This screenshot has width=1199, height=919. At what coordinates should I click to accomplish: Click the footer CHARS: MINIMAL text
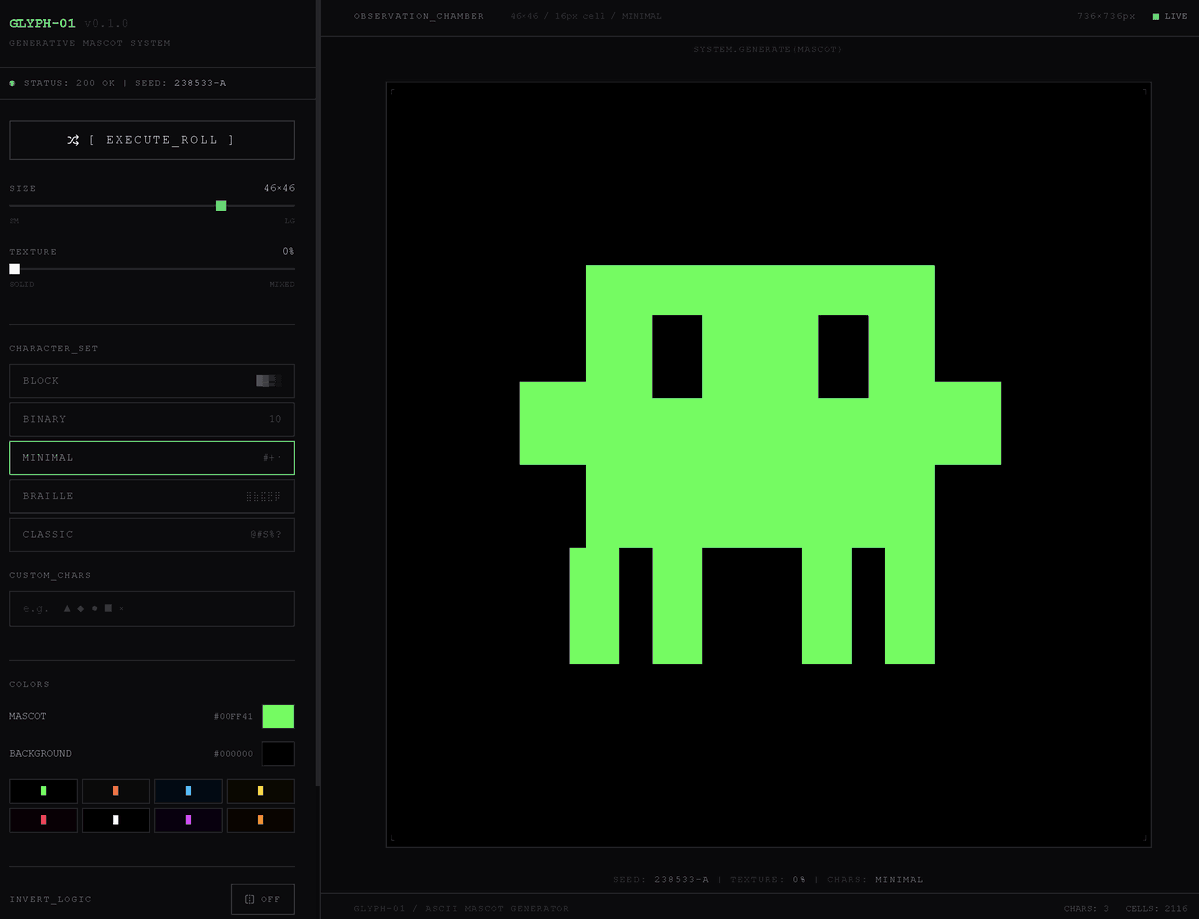point(875,879)
